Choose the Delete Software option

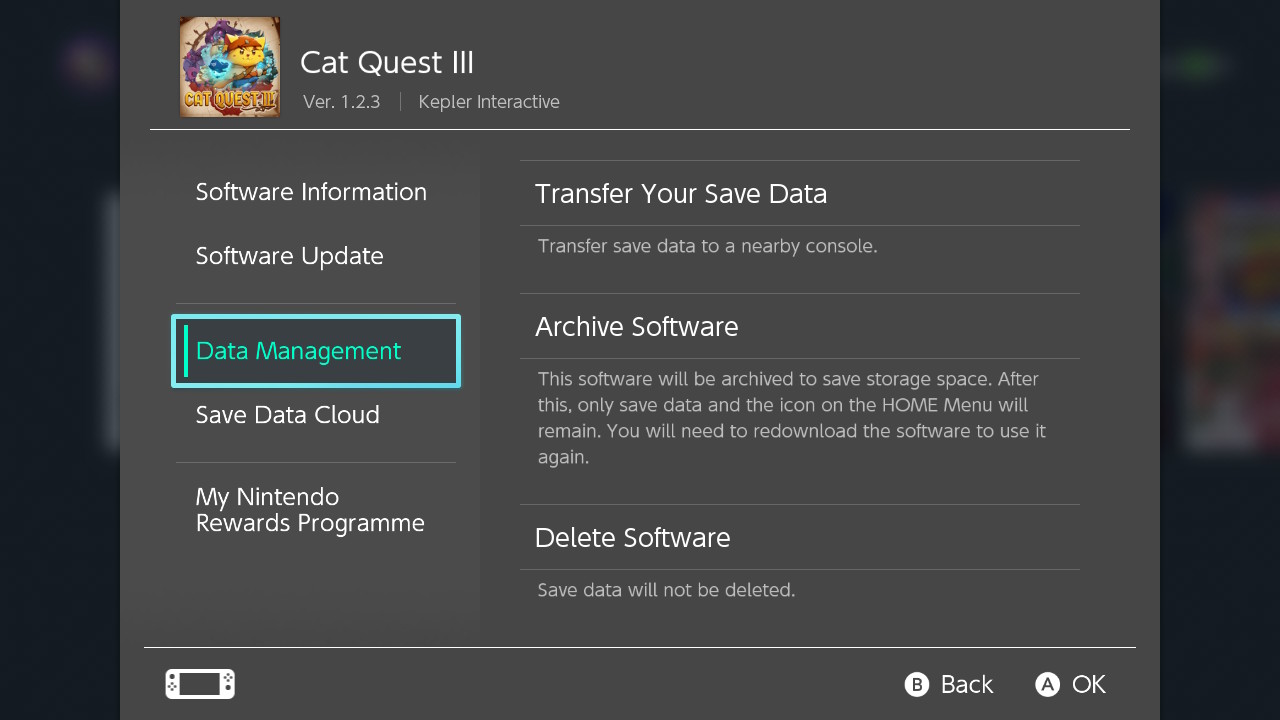tap(800, 538)
